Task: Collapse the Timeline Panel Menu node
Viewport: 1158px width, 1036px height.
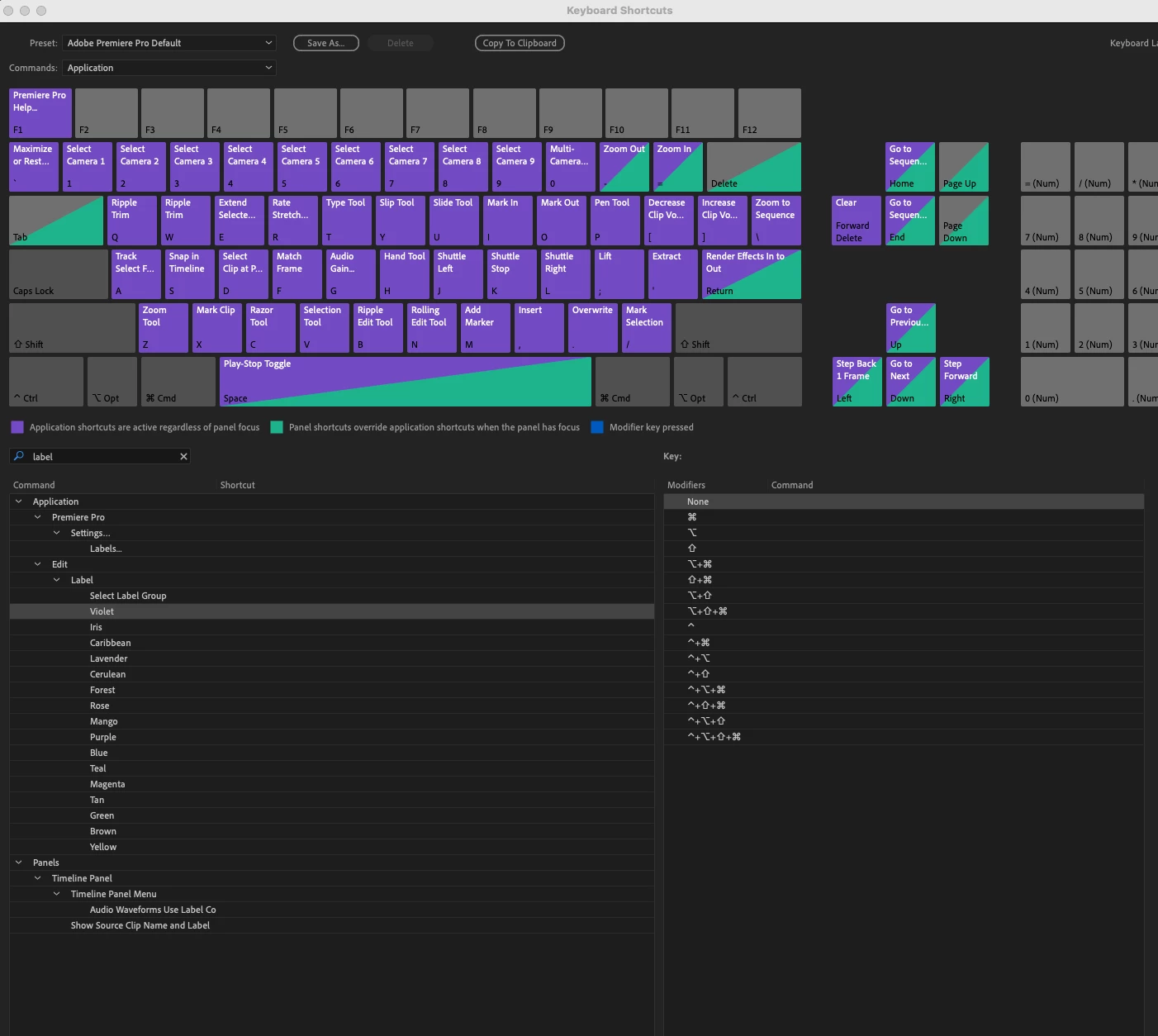Action: pos(56,894)
